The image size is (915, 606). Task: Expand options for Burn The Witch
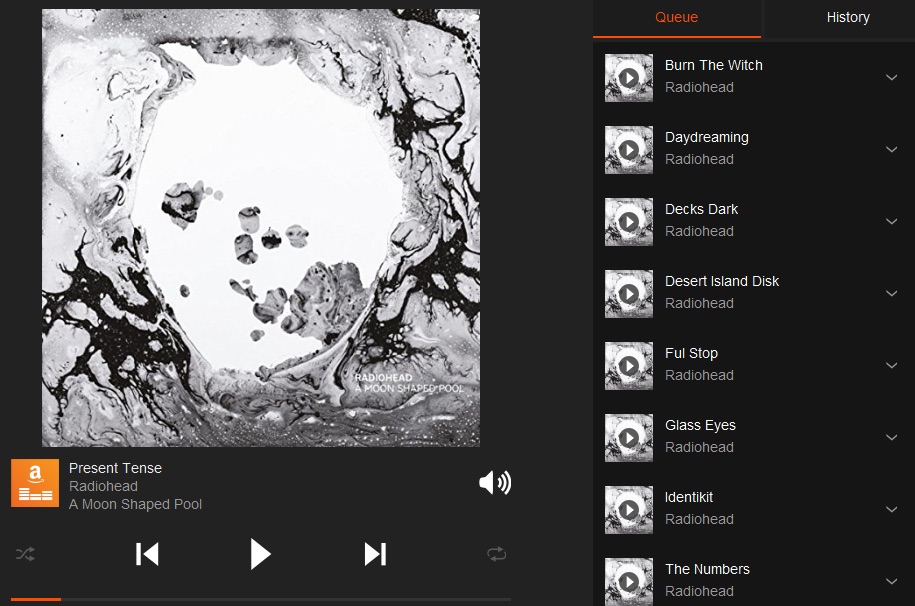[x=891, y=77]
